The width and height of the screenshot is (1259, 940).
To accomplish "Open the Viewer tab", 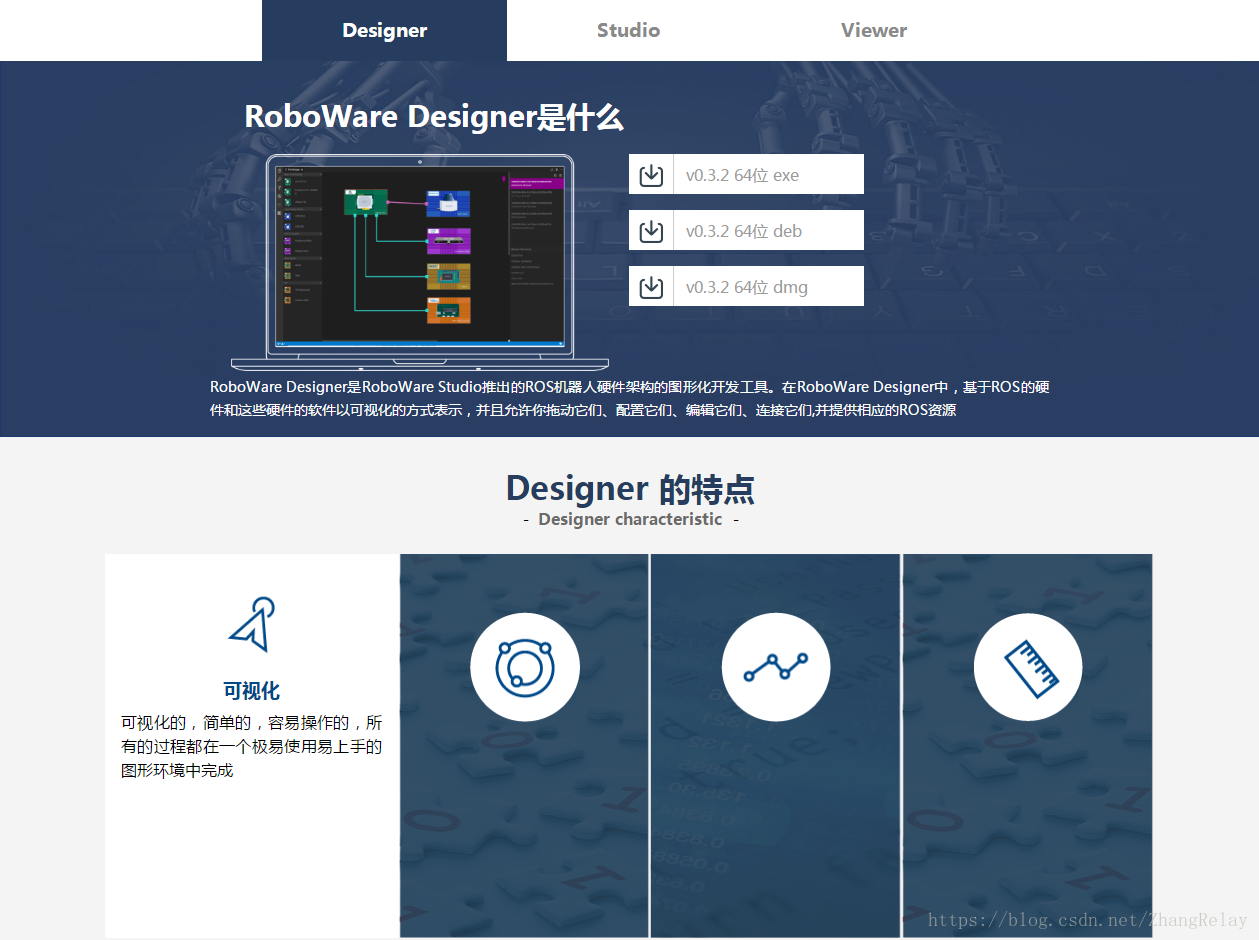I will 874,30.
